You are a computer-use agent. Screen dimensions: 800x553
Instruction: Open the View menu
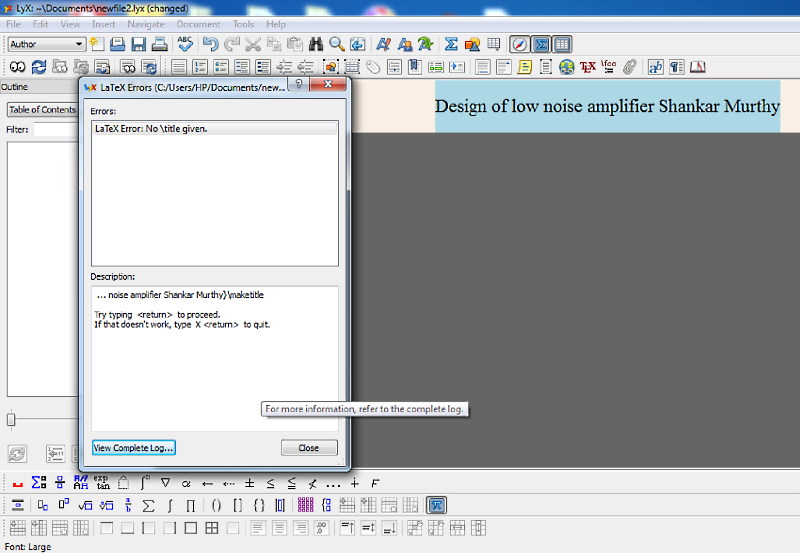click(x=70, y=24)
